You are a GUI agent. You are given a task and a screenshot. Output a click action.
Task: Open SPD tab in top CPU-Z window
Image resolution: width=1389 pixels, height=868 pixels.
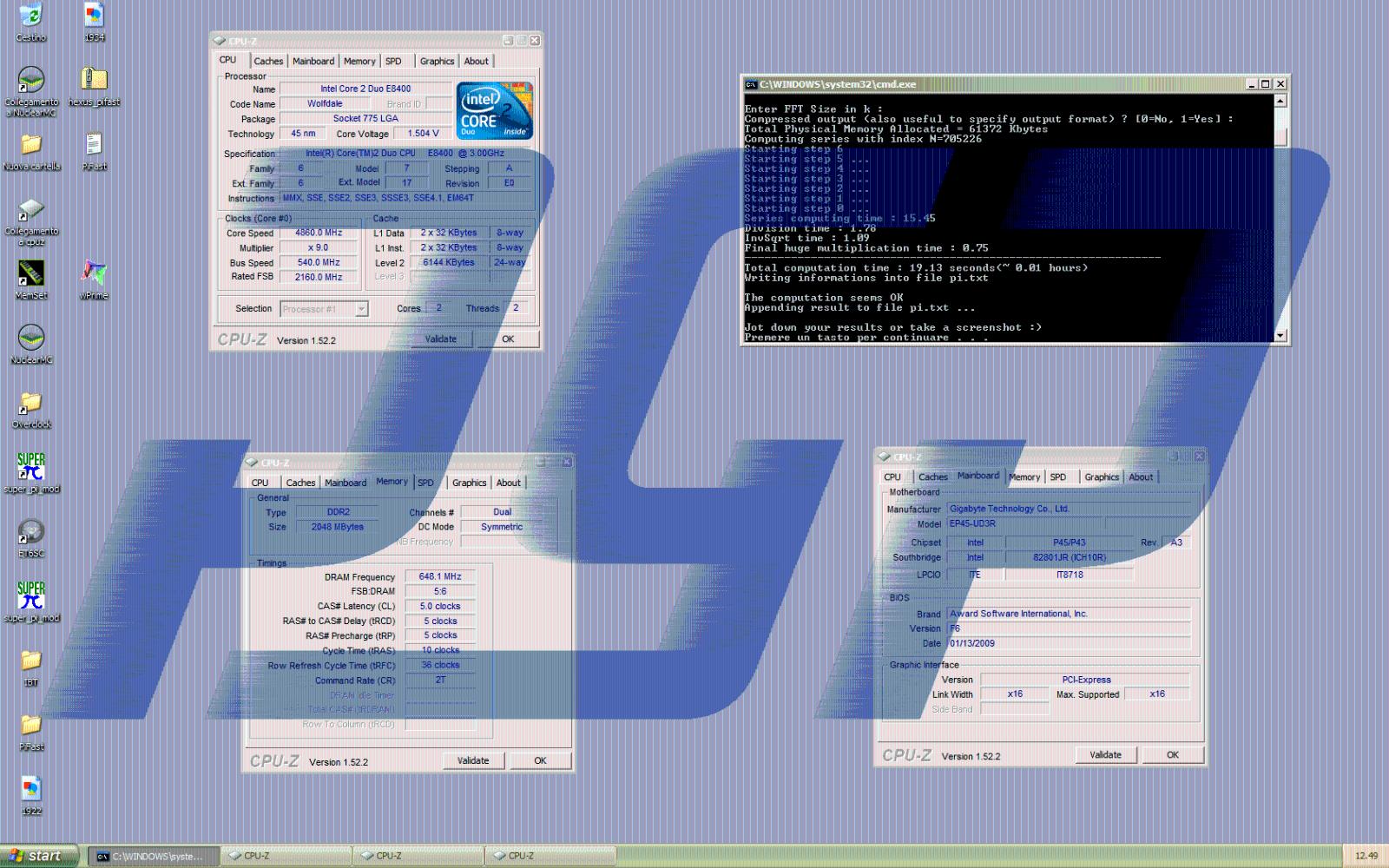pyautogui.click(x=393, y=62)
